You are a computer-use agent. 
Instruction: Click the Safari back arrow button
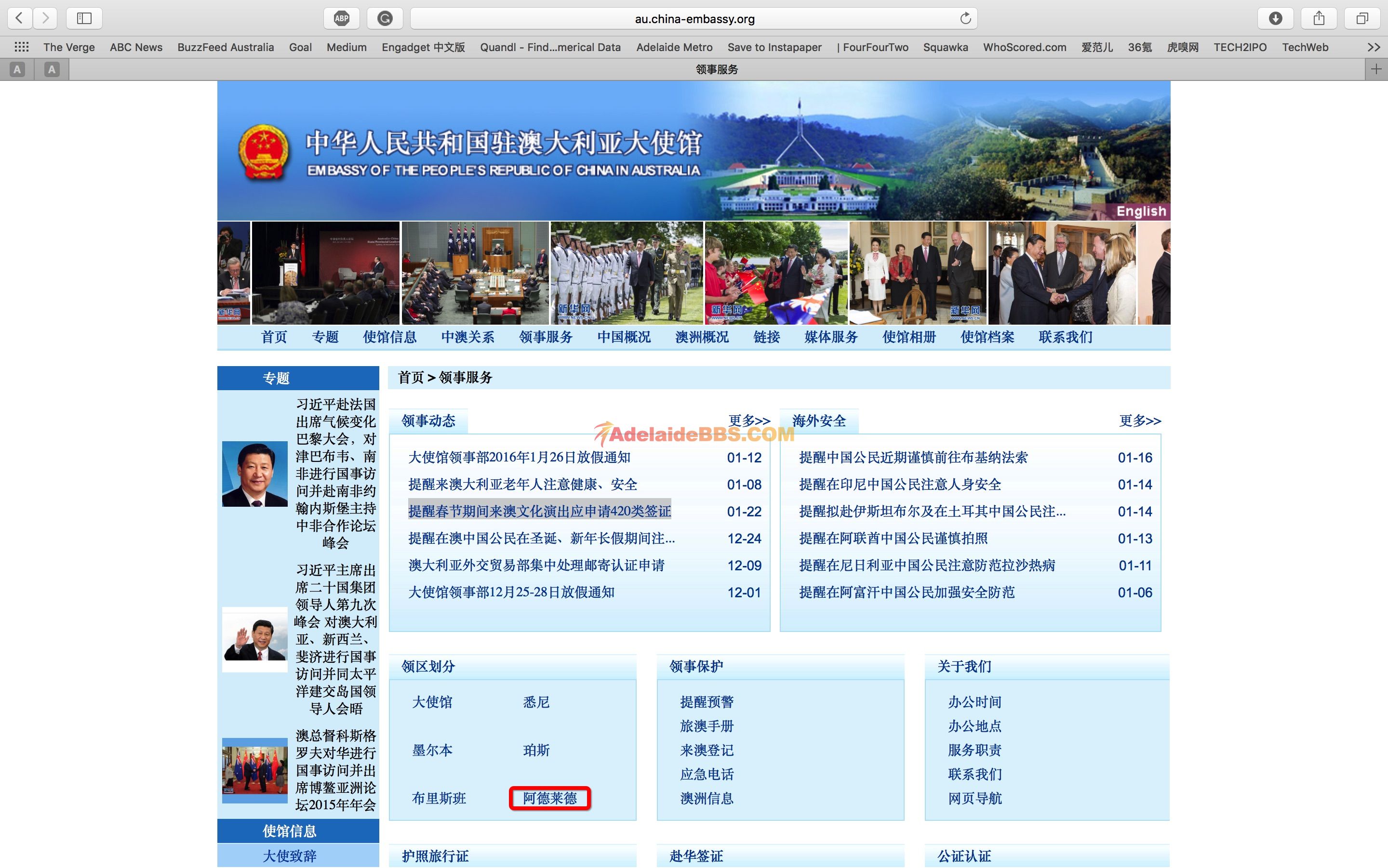(x=20, y=18)
